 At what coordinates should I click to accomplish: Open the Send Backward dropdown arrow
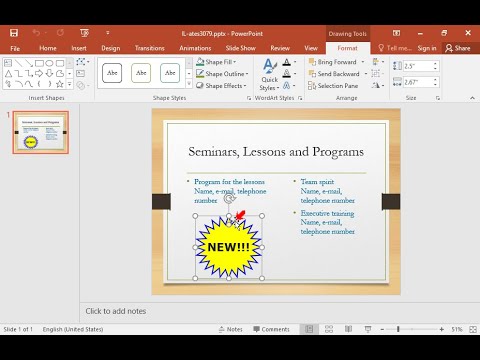[366, 74]
